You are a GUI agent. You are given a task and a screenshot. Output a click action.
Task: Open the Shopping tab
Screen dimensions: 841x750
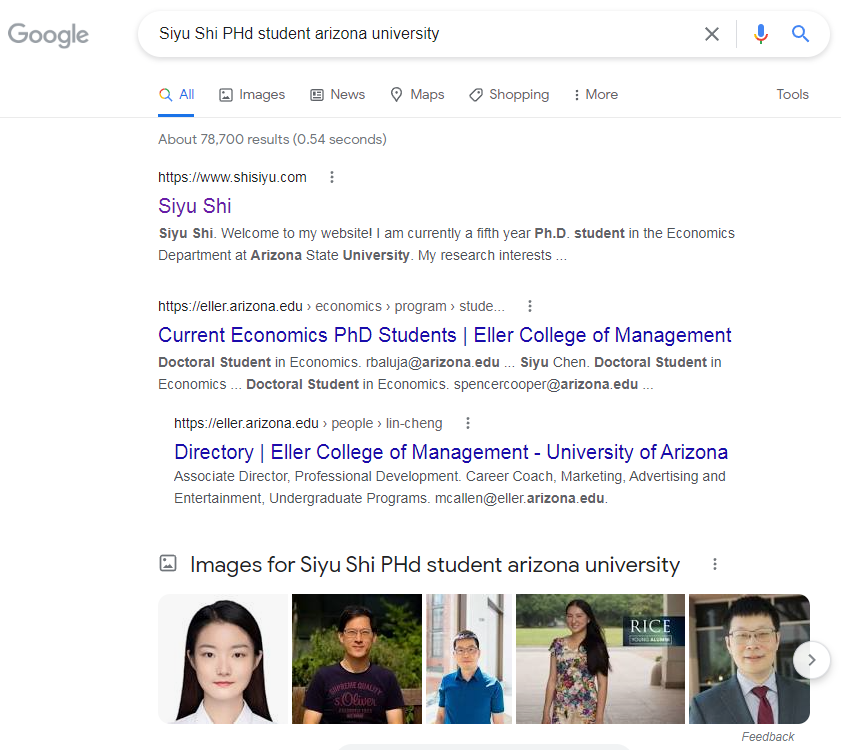coord(509,94)
